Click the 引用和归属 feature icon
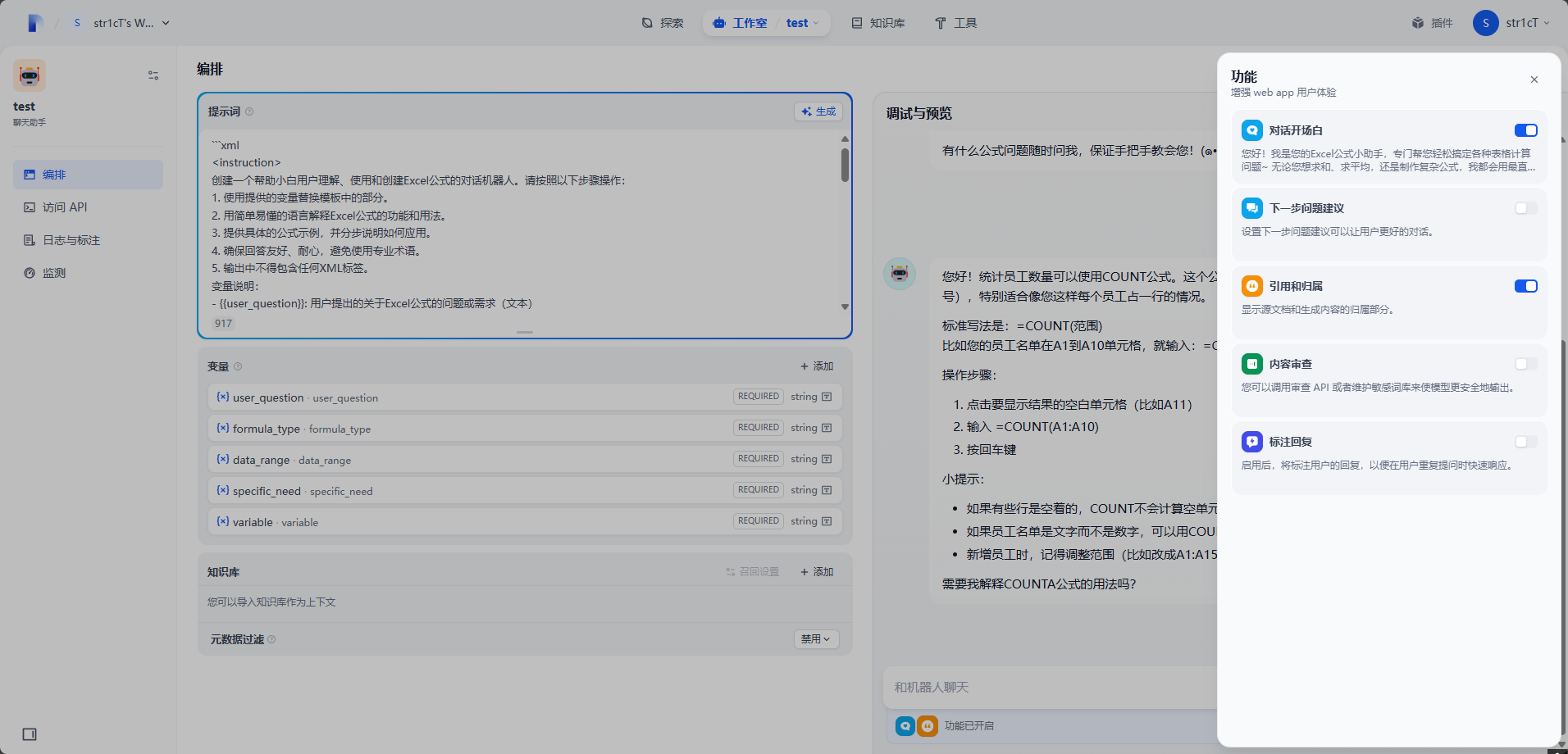This screenshot has height=754, width=1568. [1252, 286]
